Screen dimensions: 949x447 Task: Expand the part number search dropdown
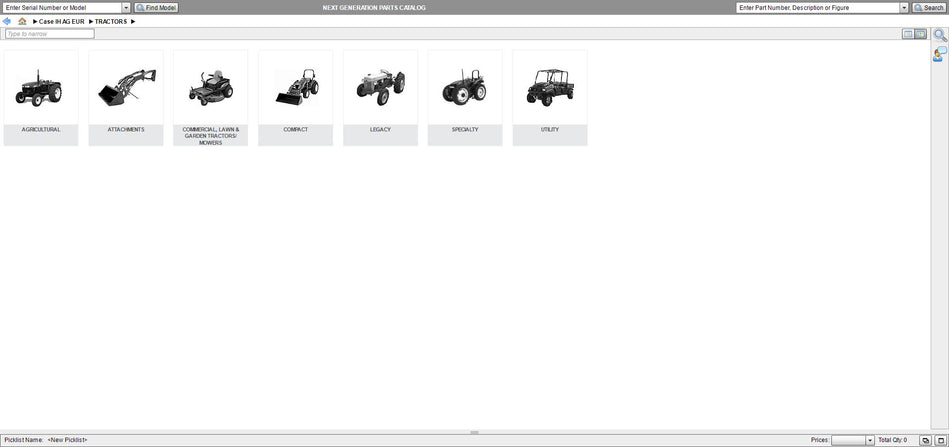(904, 8)
